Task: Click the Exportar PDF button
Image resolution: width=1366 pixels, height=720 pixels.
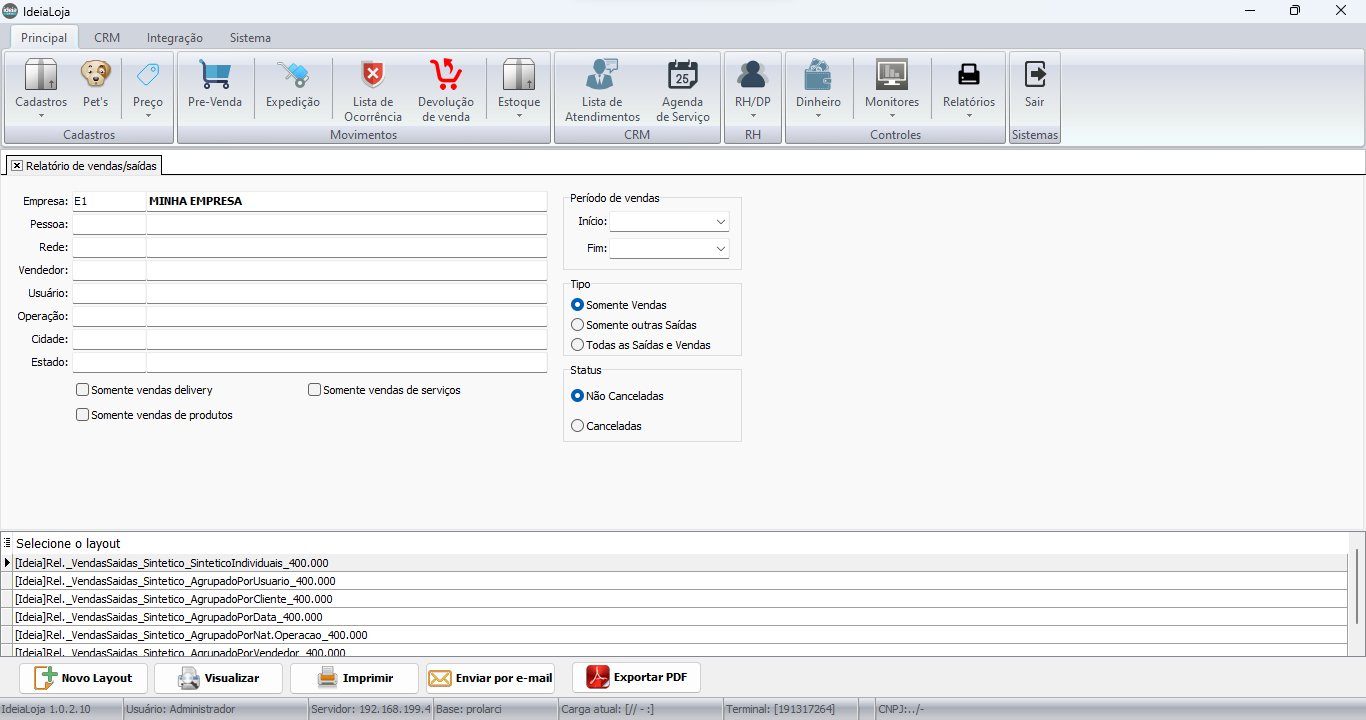Action: point(637,678)
